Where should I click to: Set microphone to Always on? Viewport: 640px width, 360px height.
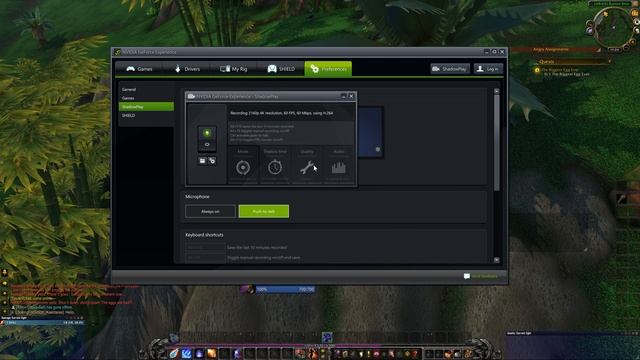click(210, 211)
